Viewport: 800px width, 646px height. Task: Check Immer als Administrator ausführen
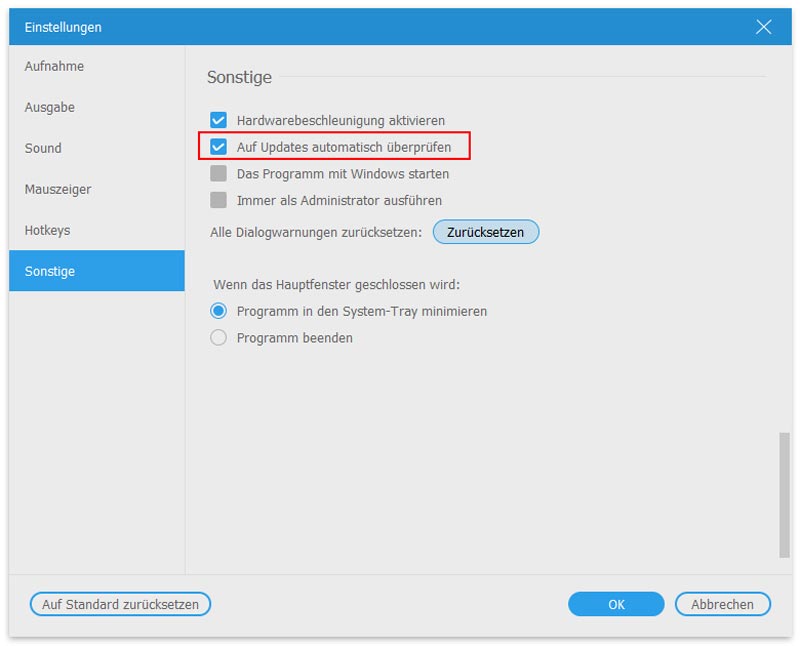tap(218, 200)
